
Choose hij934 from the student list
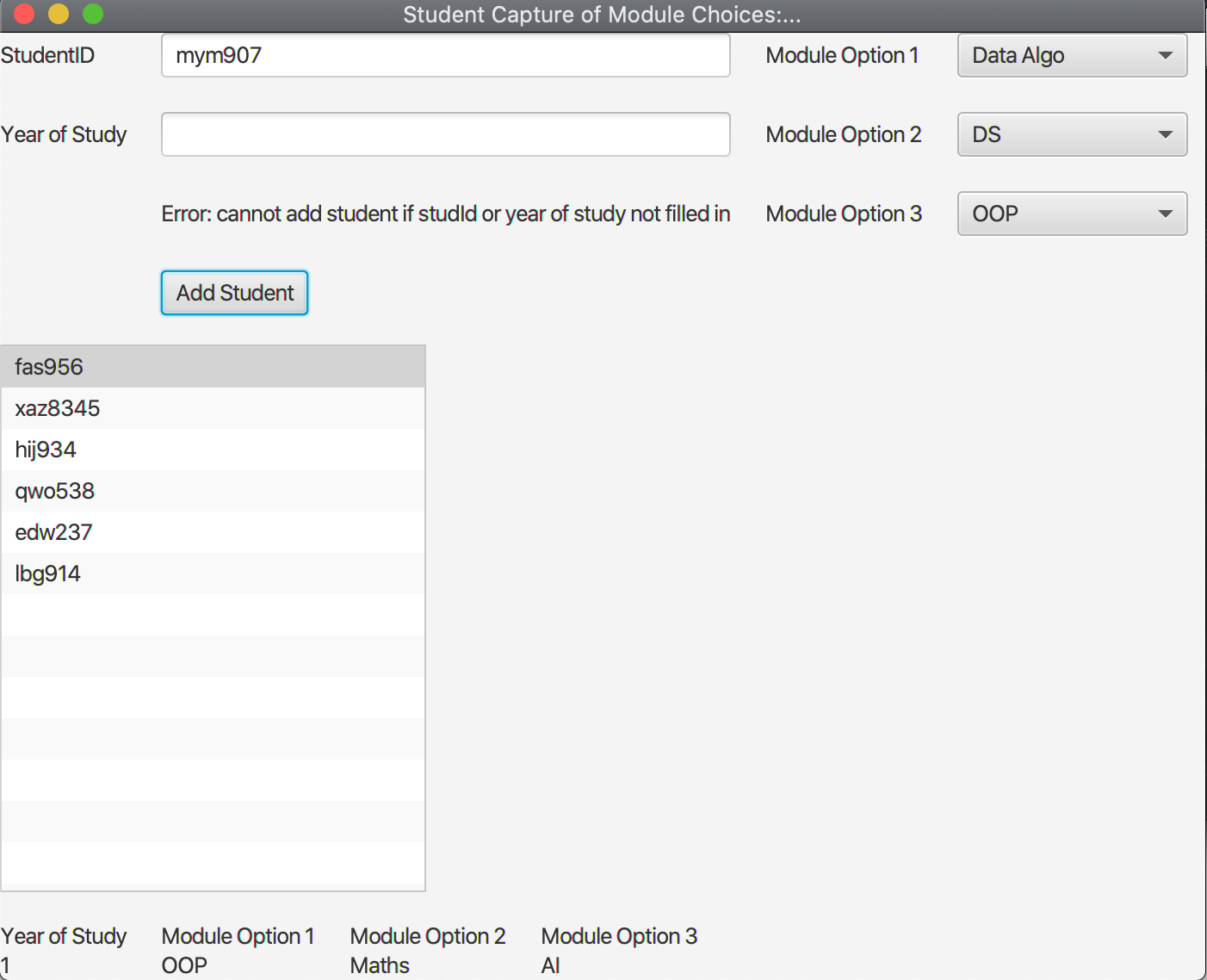(213, 450)
